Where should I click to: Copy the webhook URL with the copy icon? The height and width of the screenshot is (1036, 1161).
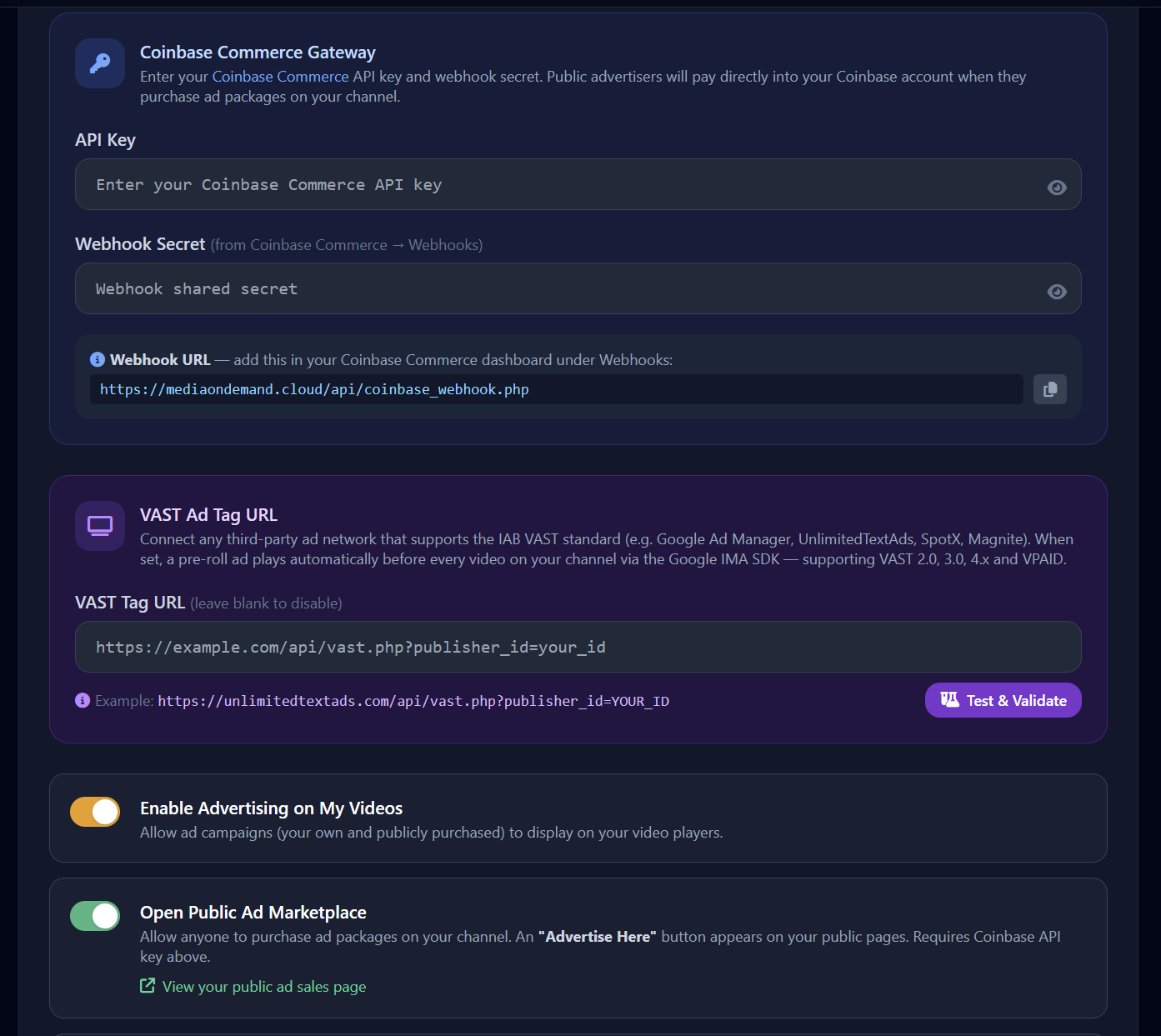pyautogui.click(x=1049, y=389)
